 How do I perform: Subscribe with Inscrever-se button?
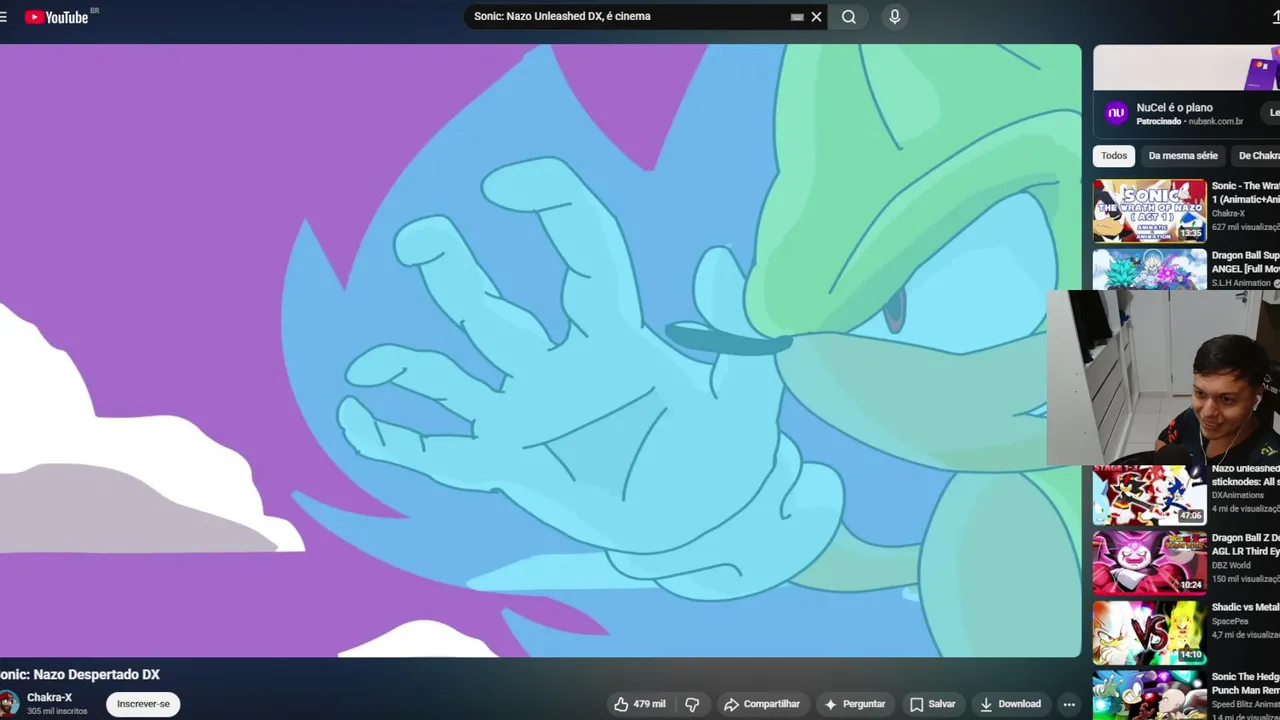point(143,704)
